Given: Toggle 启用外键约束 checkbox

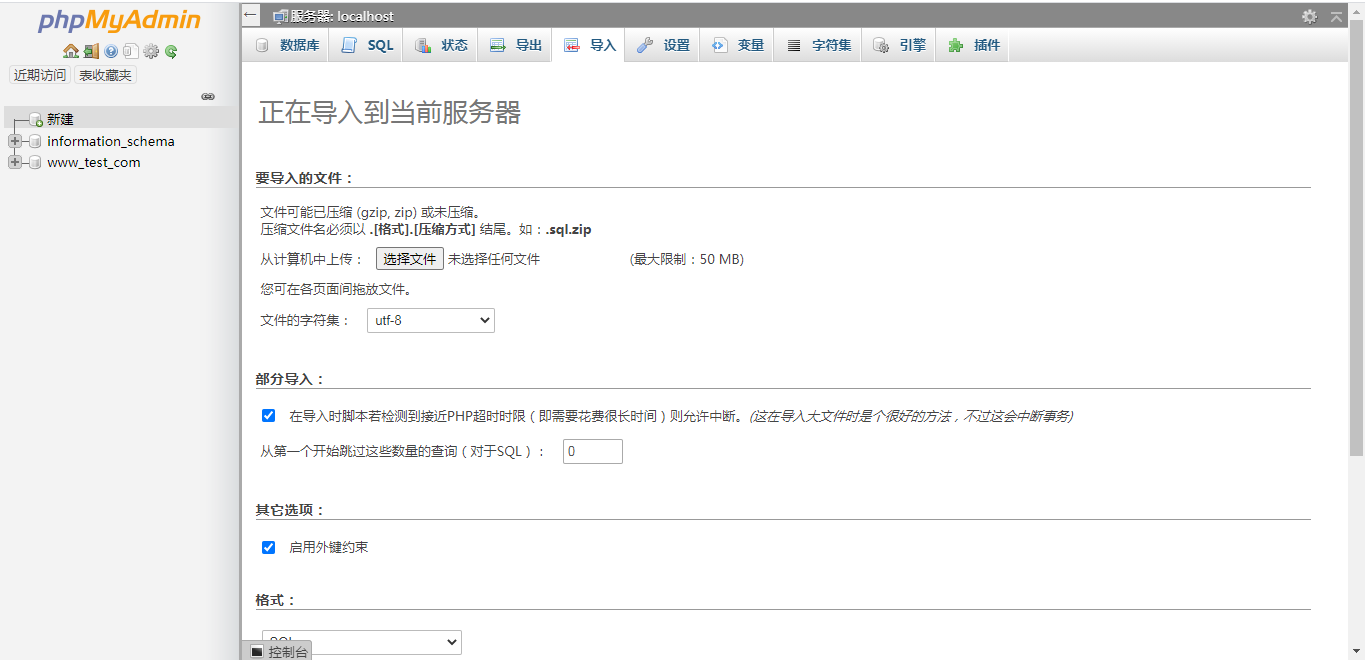Looking at the screenshot, I should [x=268, y=547].
